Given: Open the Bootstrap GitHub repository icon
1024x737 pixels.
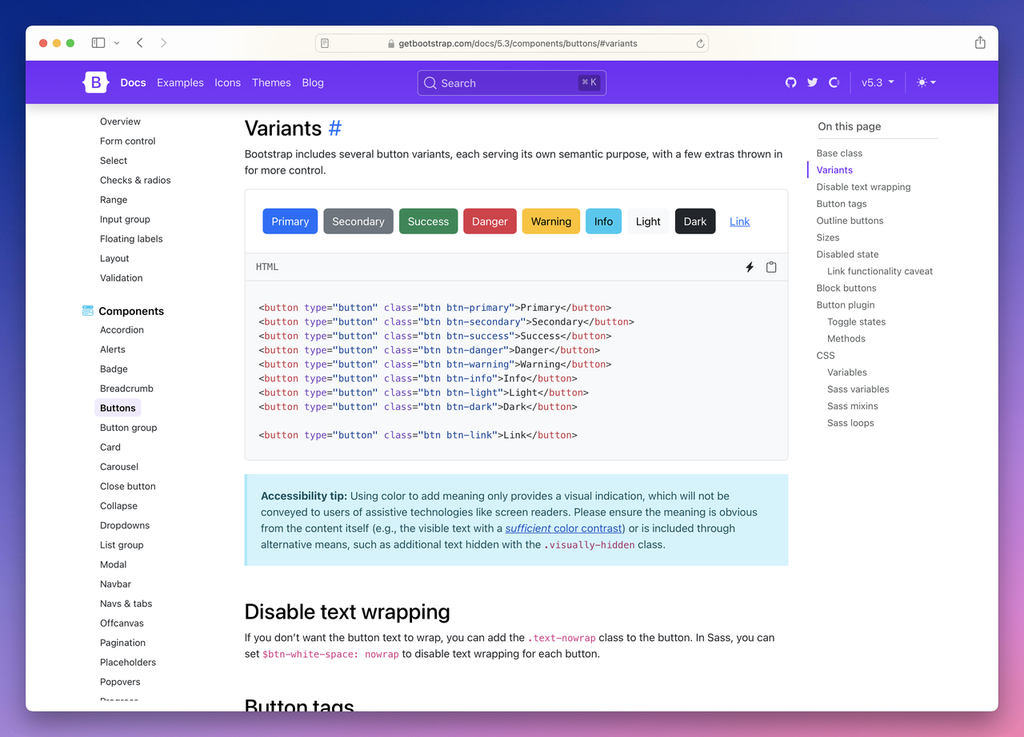Looking at the screenshot, I should coord(791,82).
